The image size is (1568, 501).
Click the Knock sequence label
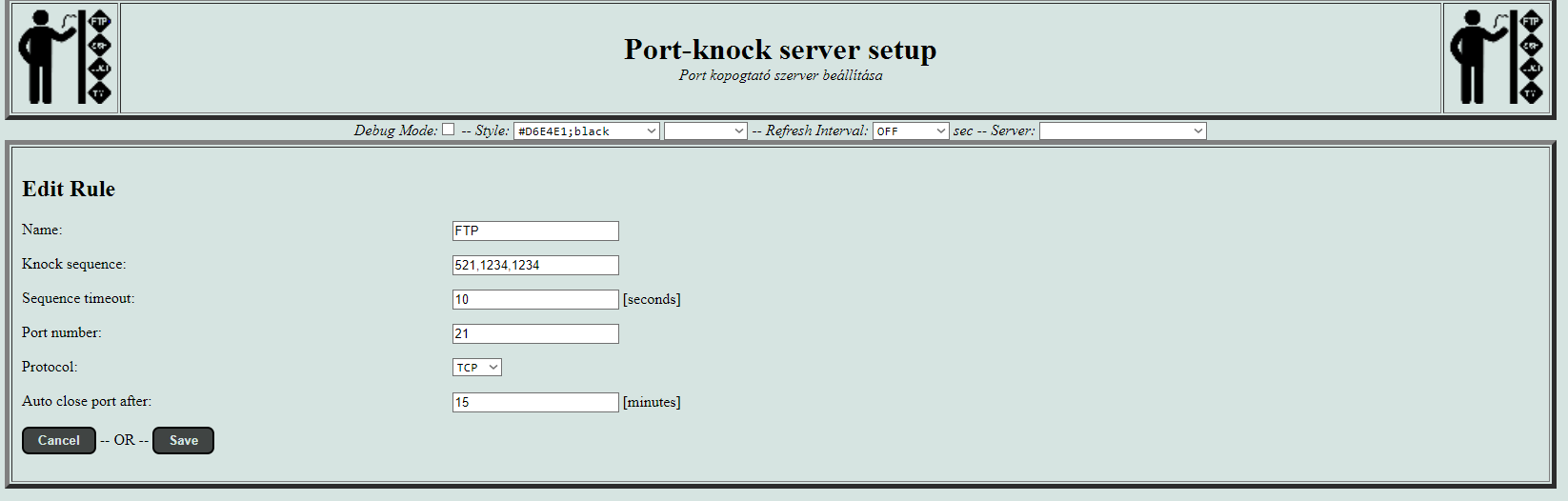tap(73, 264)
